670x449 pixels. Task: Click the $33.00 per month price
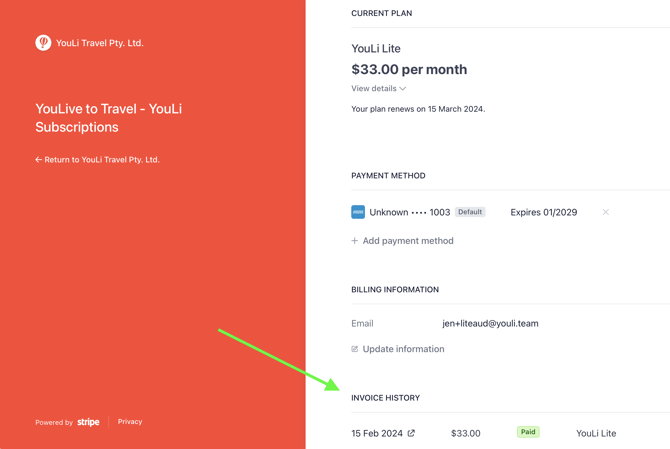(409, 69)
